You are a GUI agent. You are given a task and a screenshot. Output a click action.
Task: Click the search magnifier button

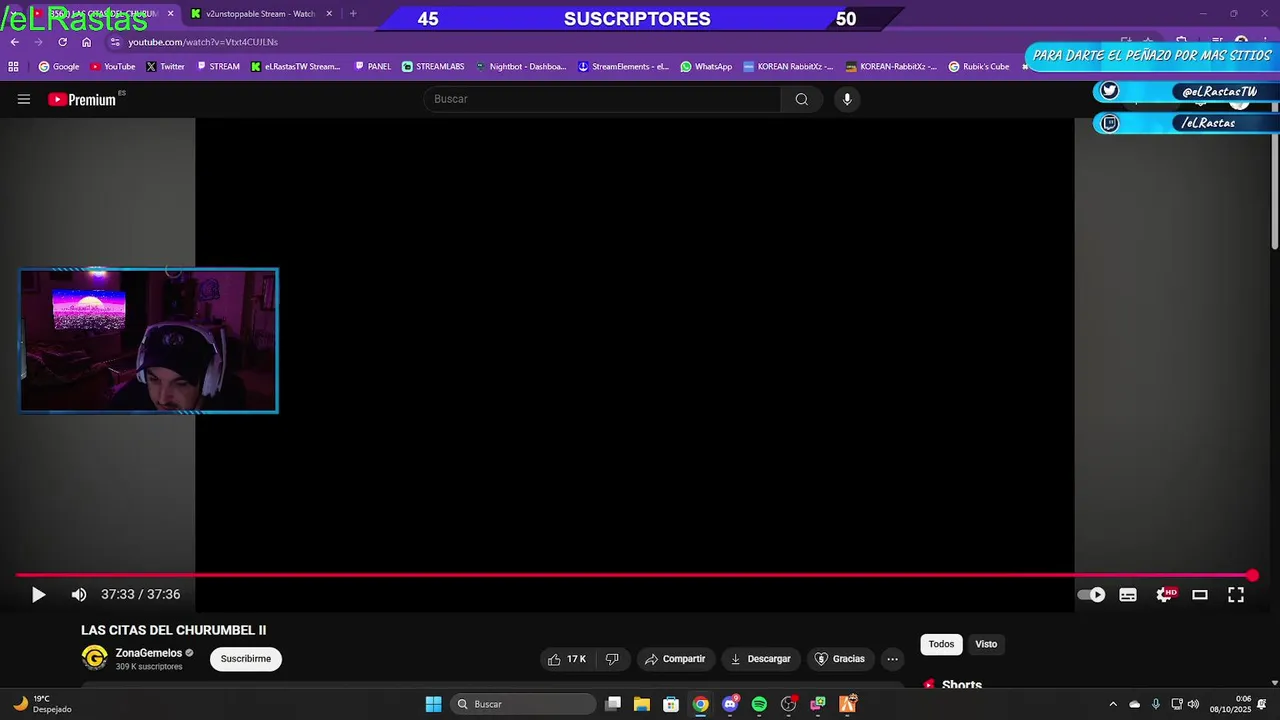pyautogui.click(x=802, y=99)
